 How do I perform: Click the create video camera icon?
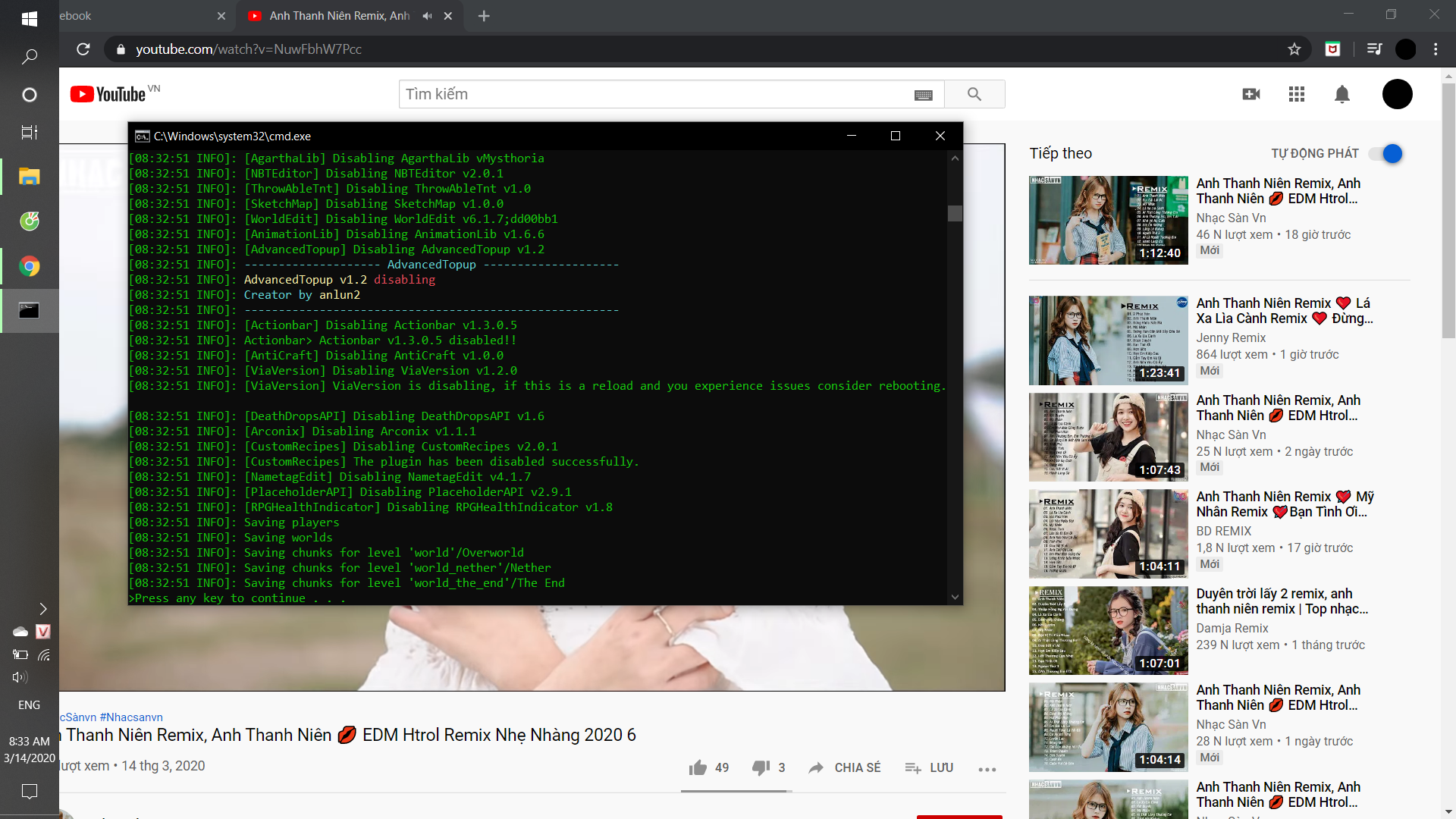tap(1251, 94)
